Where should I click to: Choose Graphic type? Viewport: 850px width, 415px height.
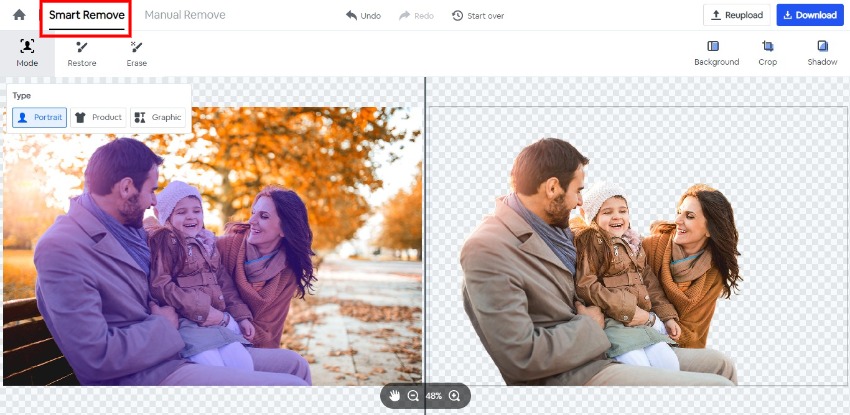coord(158,117)
